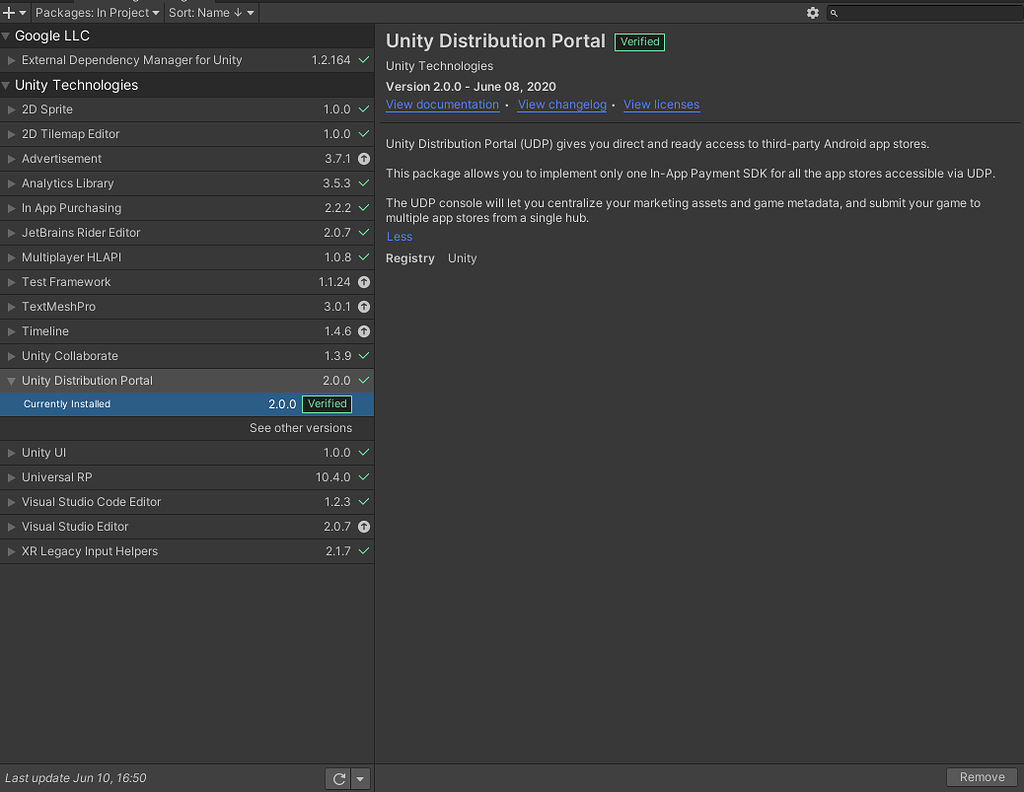Click the update icon next to Visual Studio Editor
This screenshot has width=1024, height=792.
click(364, 526)
